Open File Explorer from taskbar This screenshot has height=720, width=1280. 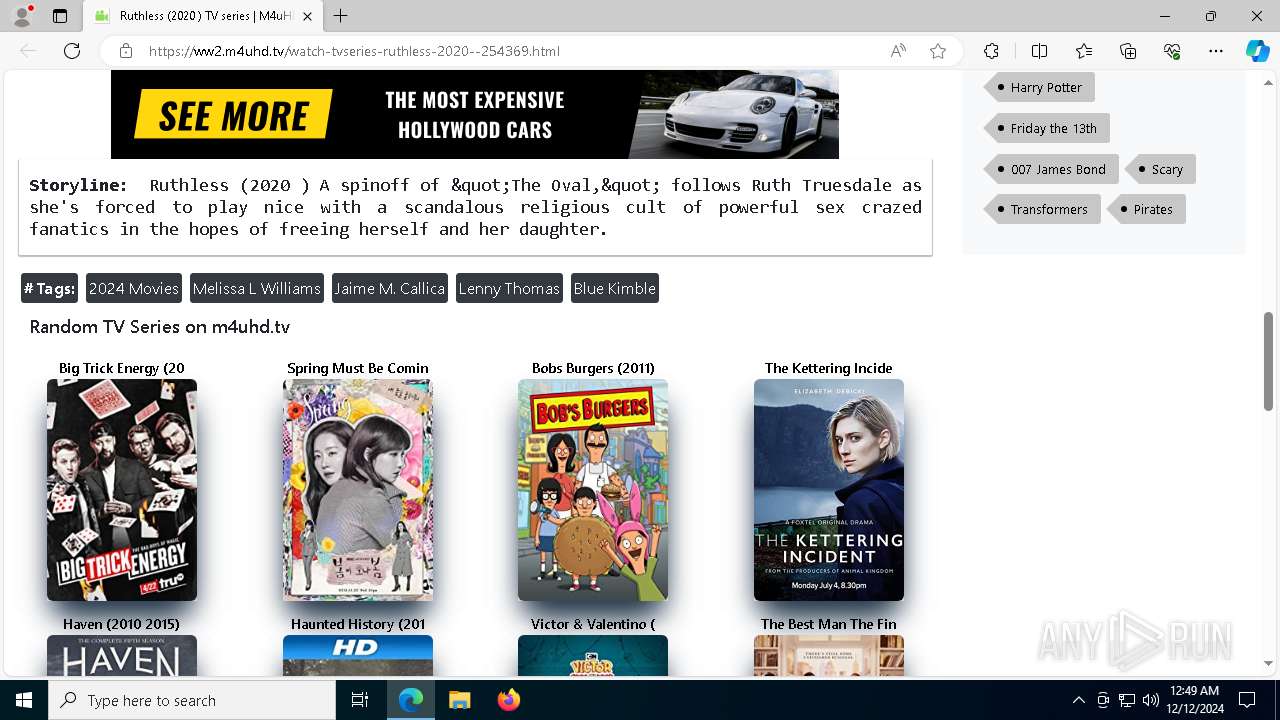pos(459,700)
